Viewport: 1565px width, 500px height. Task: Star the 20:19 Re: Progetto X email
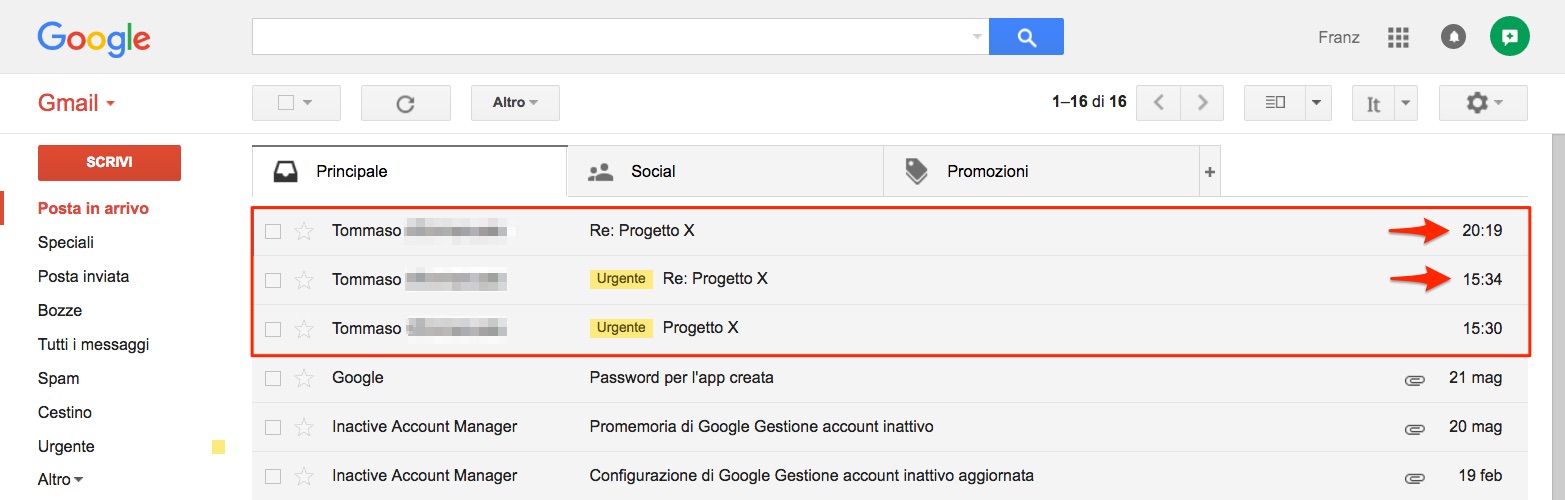coord(304,231)
